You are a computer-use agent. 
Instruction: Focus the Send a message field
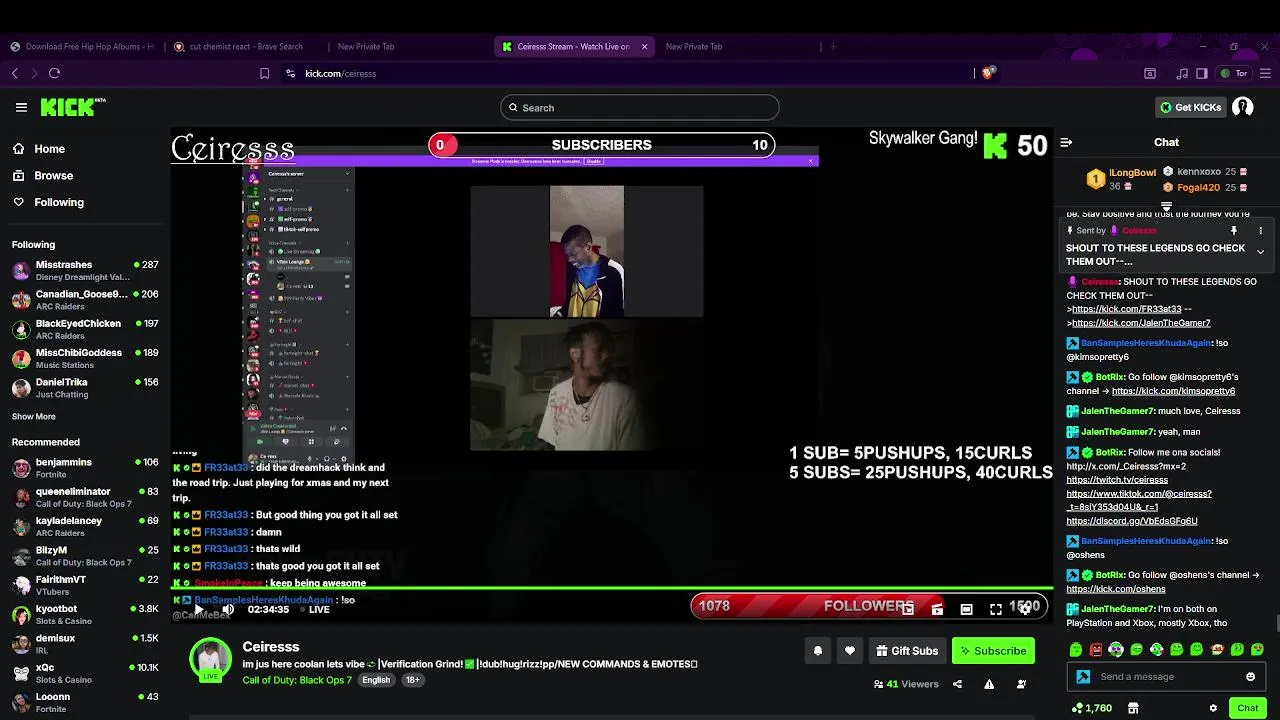pos(1168,677)
